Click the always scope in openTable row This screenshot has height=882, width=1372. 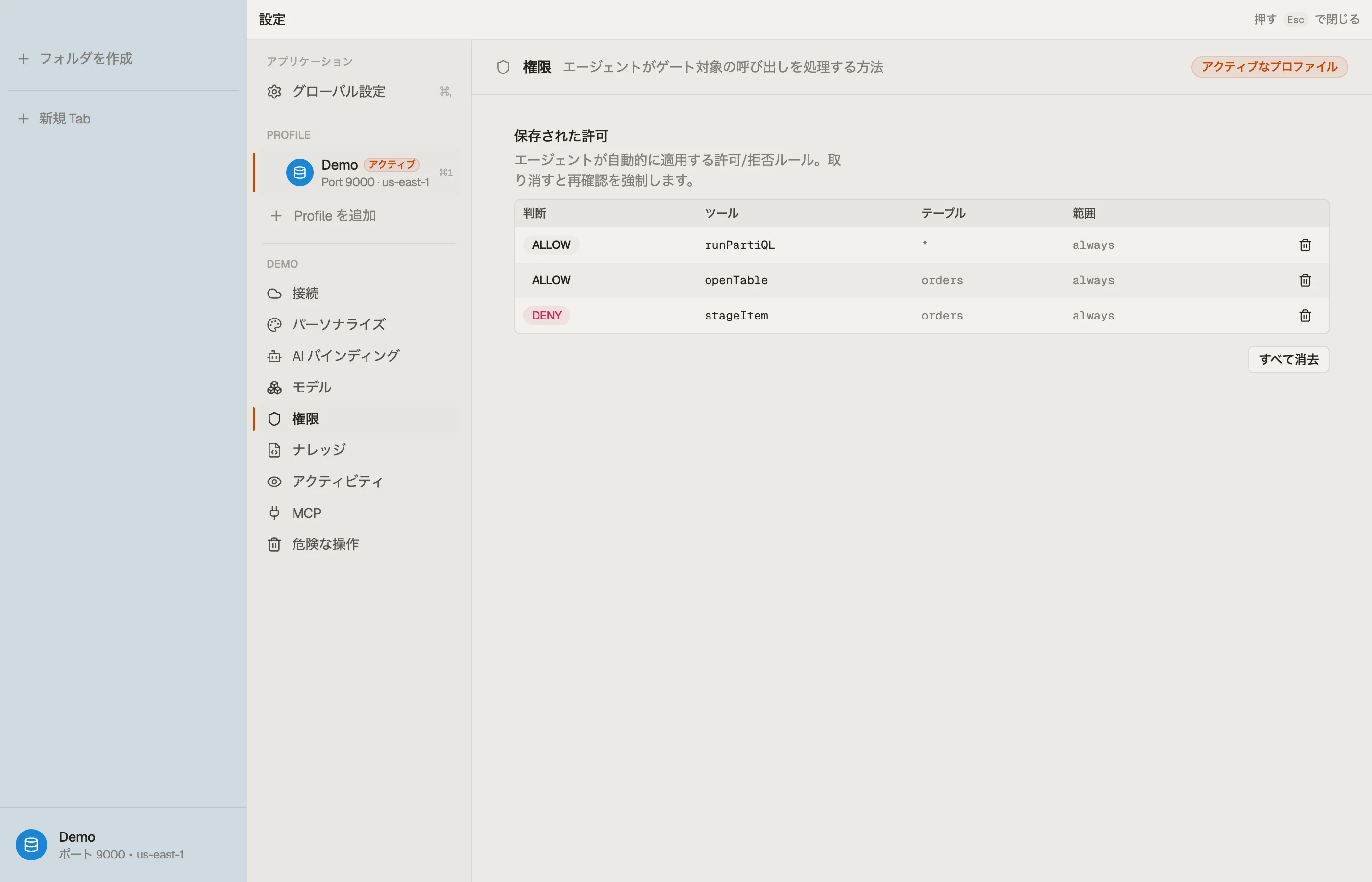pyautogui.click(x=1093, y=280)
